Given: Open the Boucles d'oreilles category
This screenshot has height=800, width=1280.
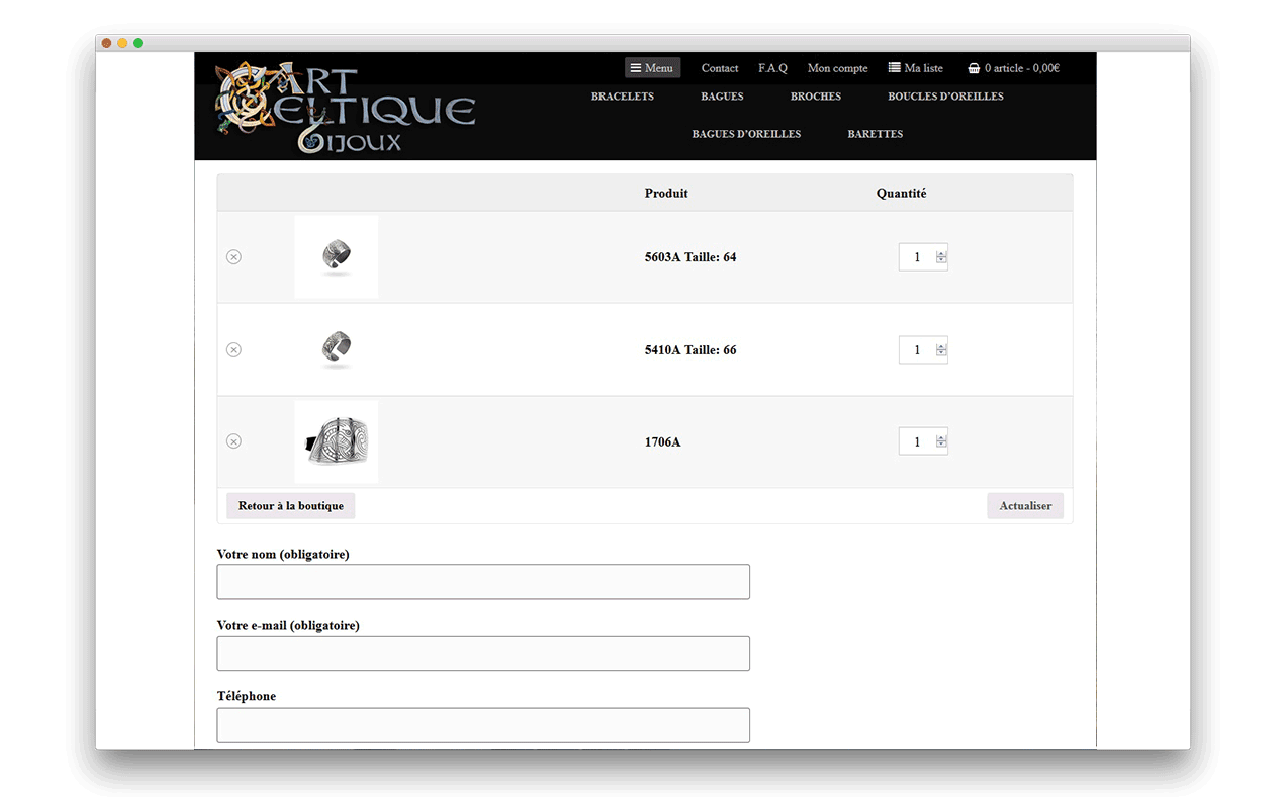Looking at the screenshot, I should (x=945, y=97).
